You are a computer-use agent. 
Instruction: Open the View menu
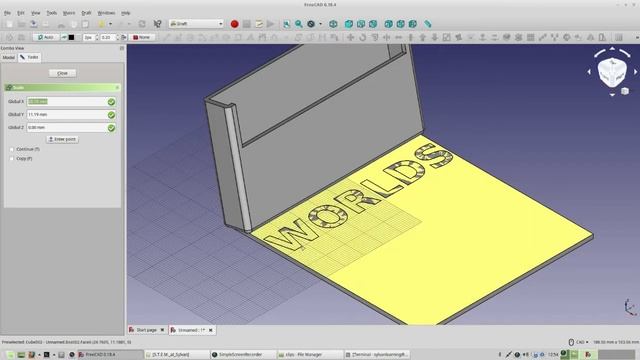[x=36, y=13]
